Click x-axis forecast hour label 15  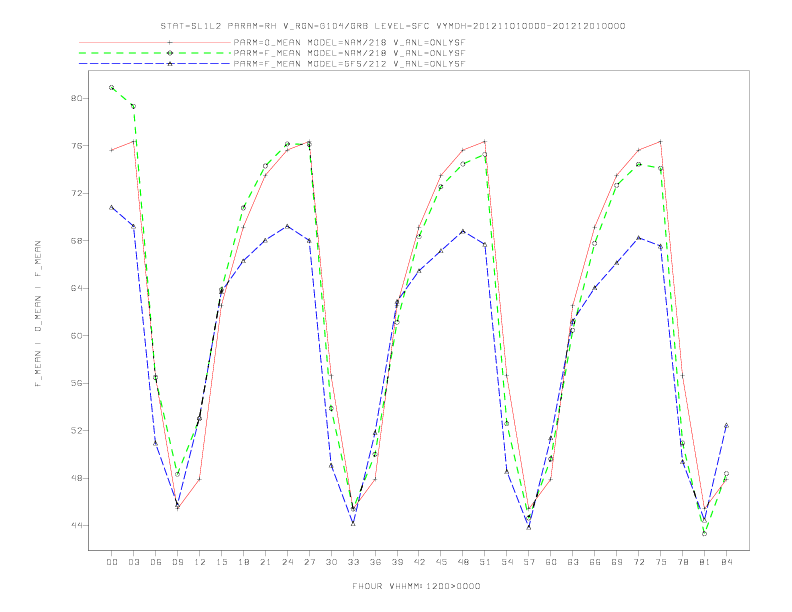tap(221, 562)
